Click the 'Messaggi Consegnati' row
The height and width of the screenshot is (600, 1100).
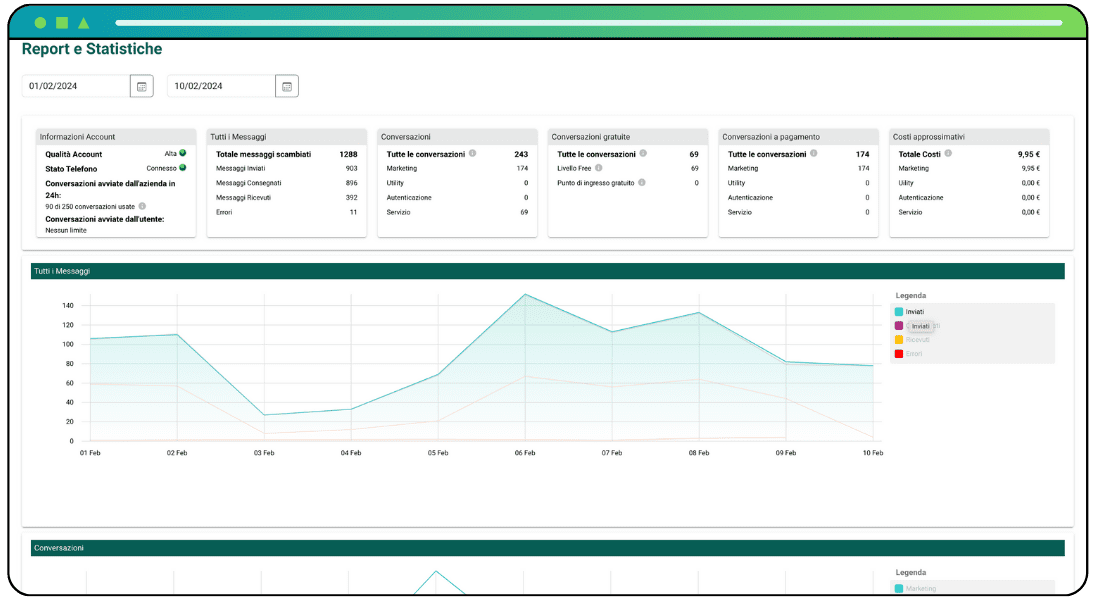coord(286,183)
